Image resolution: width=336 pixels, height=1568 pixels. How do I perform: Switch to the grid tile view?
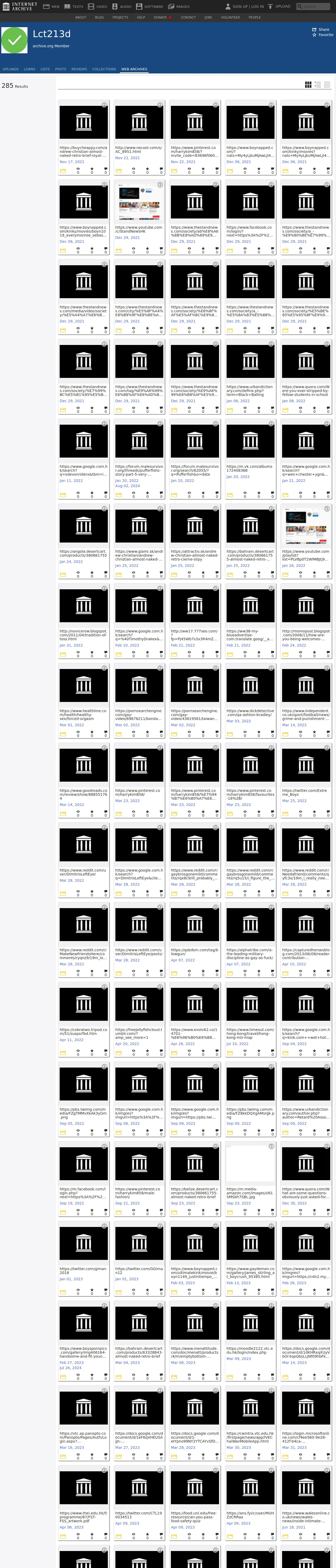point(309,85)
